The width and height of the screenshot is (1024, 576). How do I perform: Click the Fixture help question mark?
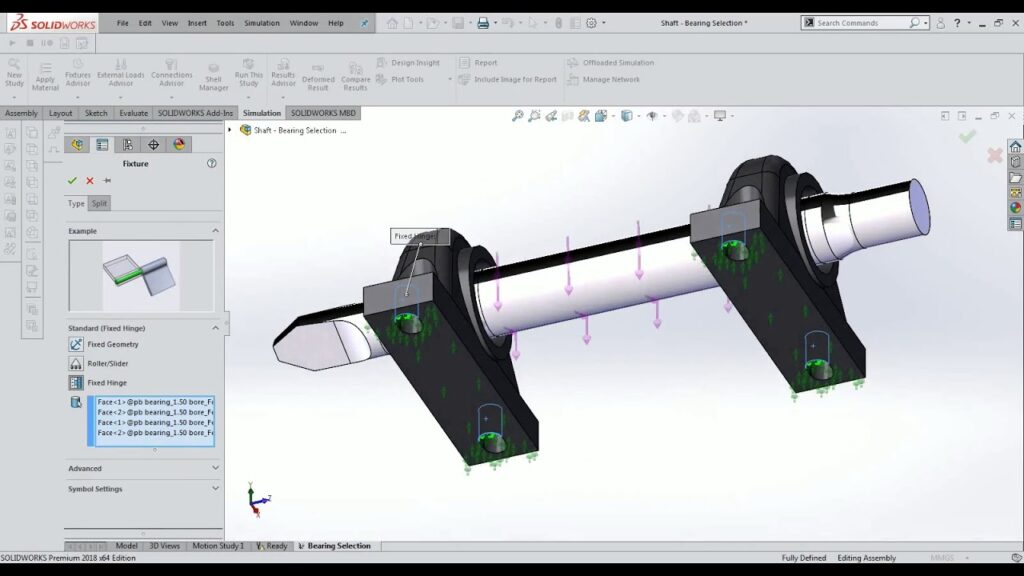pyautogui.click(x=212, y=163)
